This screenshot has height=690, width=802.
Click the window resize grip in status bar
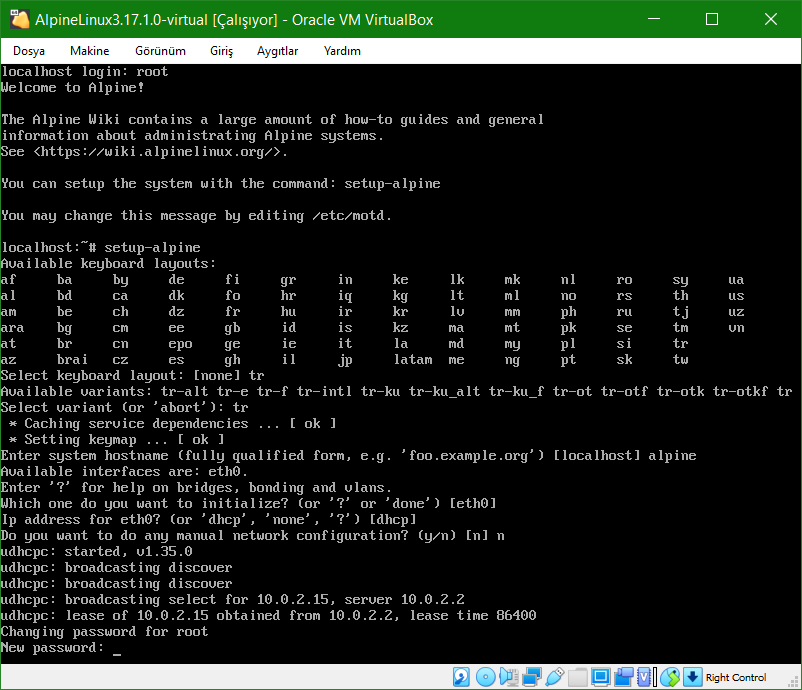pyautogui.click(x=794, y=682)
